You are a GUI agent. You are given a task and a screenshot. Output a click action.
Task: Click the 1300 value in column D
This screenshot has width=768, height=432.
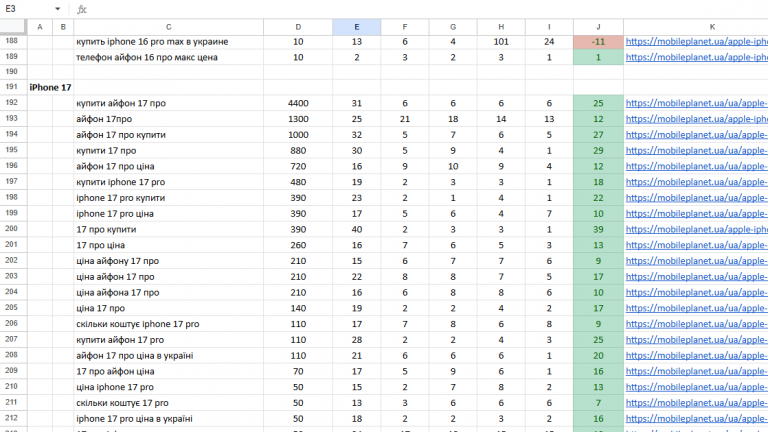click(298, 119)
